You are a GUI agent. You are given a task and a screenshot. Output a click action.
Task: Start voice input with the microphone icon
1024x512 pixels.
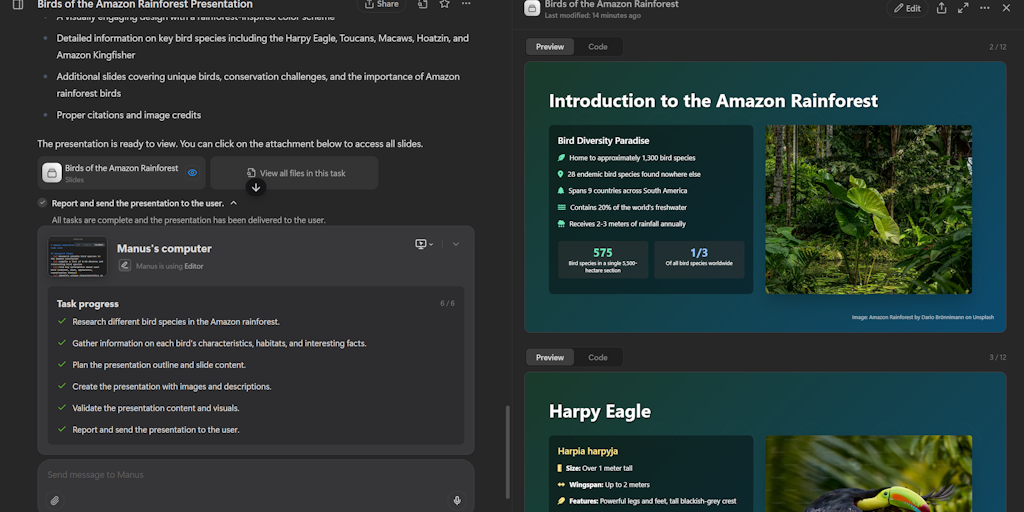coord(457,500)
